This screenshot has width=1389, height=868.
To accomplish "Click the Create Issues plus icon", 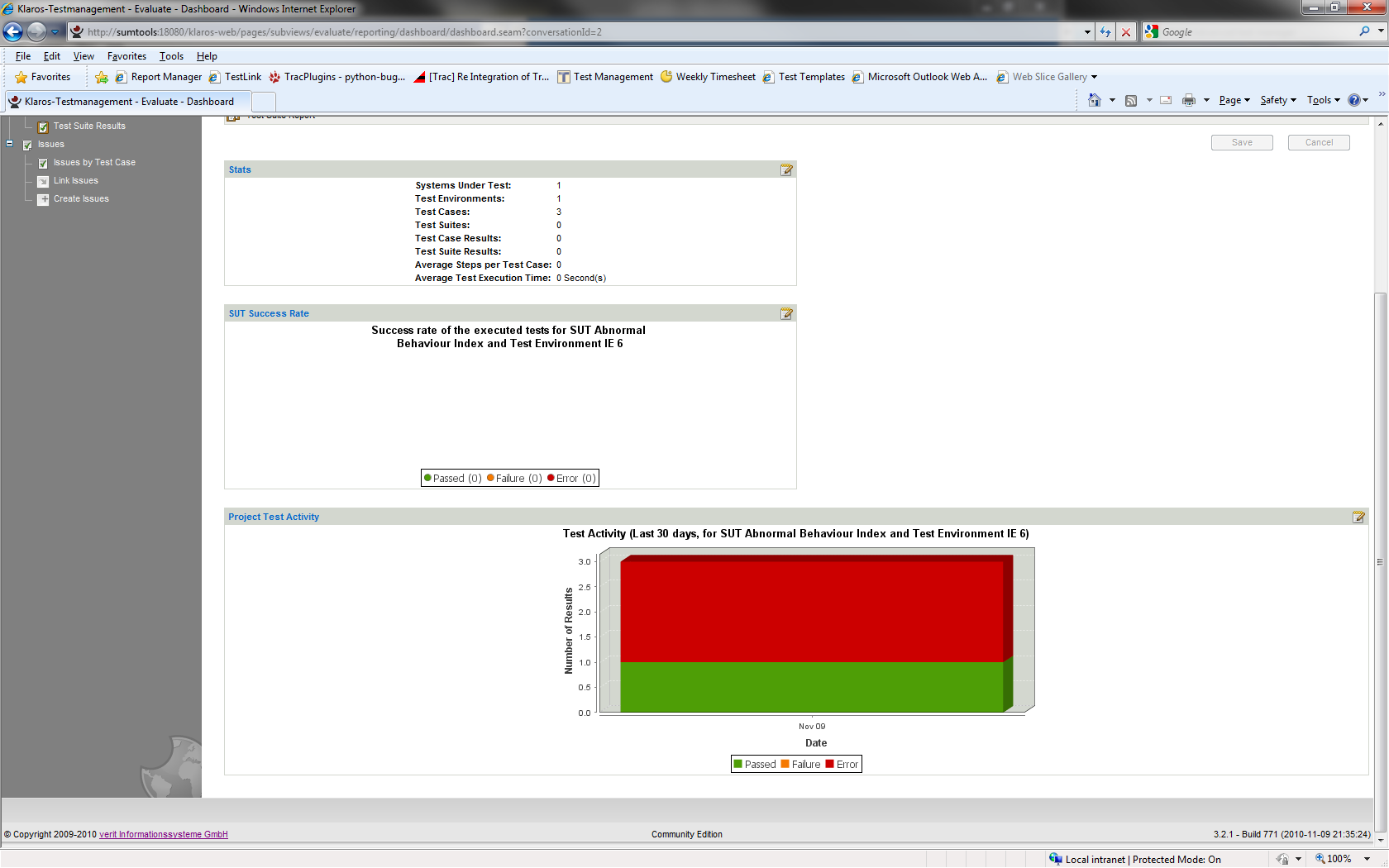I will click(x=44, y=199).
